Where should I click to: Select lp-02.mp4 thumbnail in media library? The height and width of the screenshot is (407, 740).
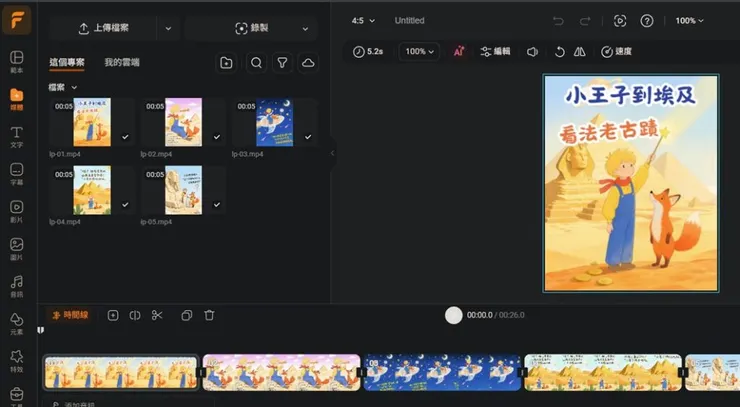[x=184, y=122]
